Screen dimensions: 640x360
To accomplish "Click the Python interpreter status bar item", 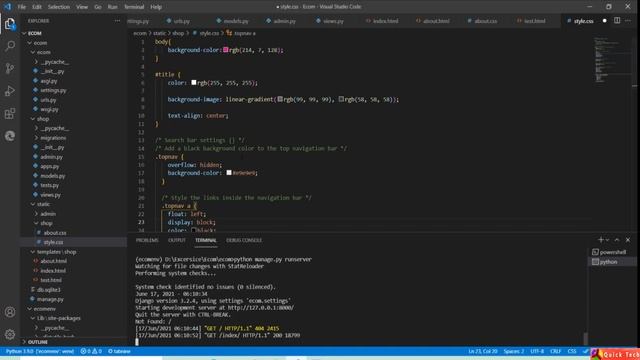I will tap(40, 351).
